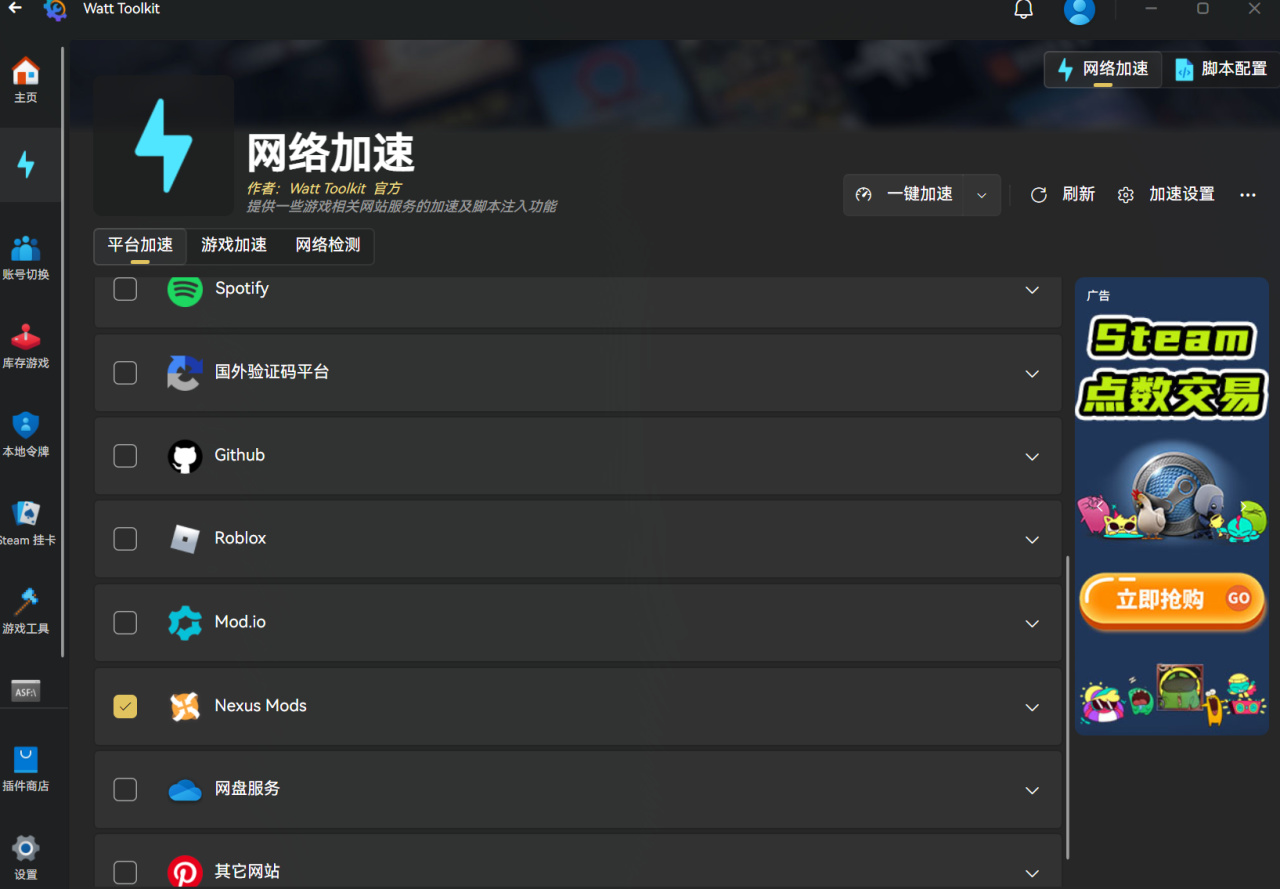The height and width of the screenshot is (889, 1280).
Task: Click the Github octocat icon
Action: coord(185,456)
